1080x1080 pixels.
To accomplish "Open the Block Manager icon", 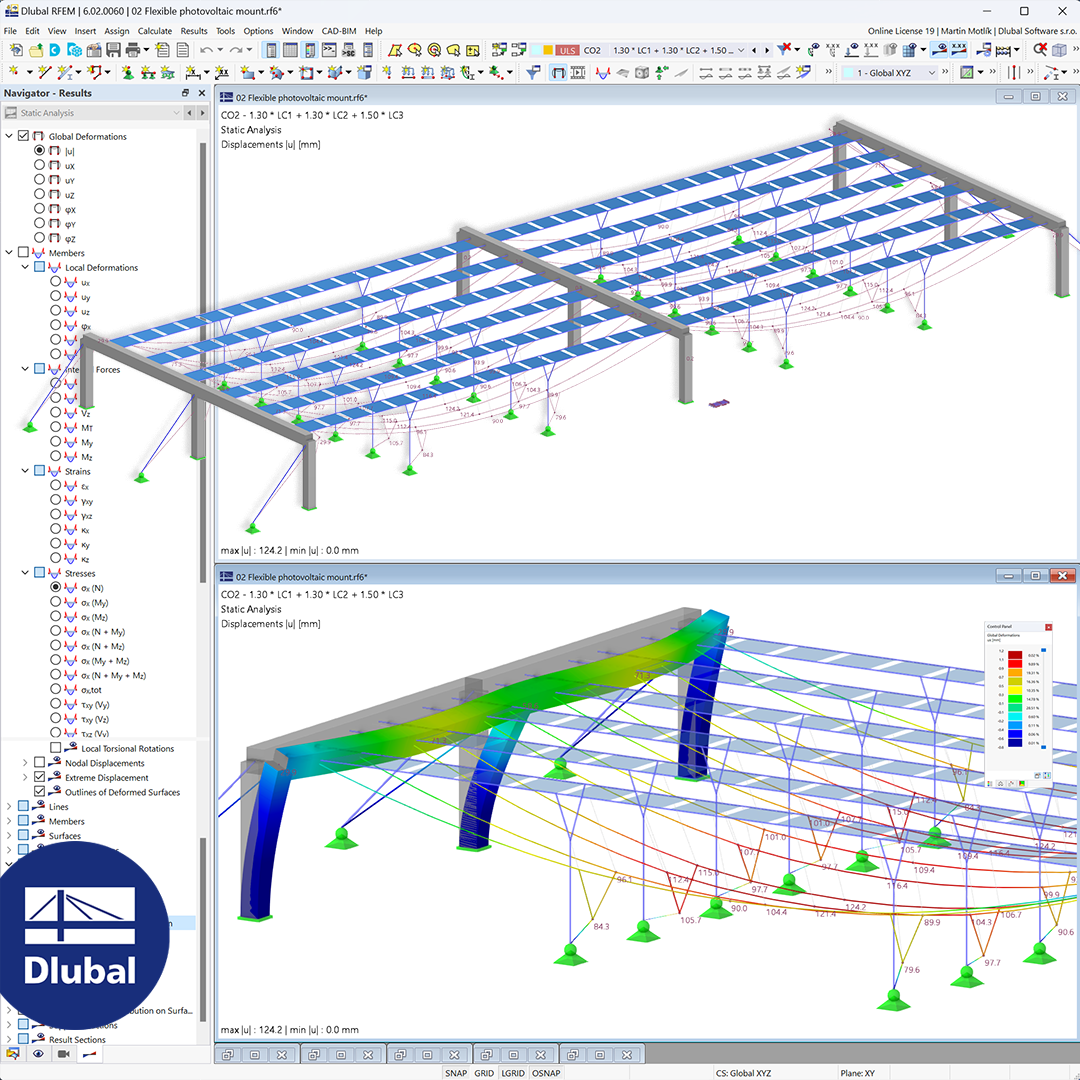I will (x=74, y=50).
